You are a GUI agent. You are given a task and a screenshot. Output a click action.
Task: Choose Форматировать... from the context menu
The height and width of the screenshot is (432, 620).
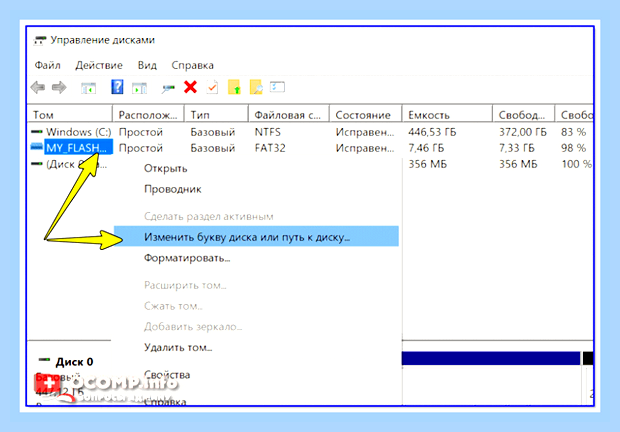pos(187,258)
